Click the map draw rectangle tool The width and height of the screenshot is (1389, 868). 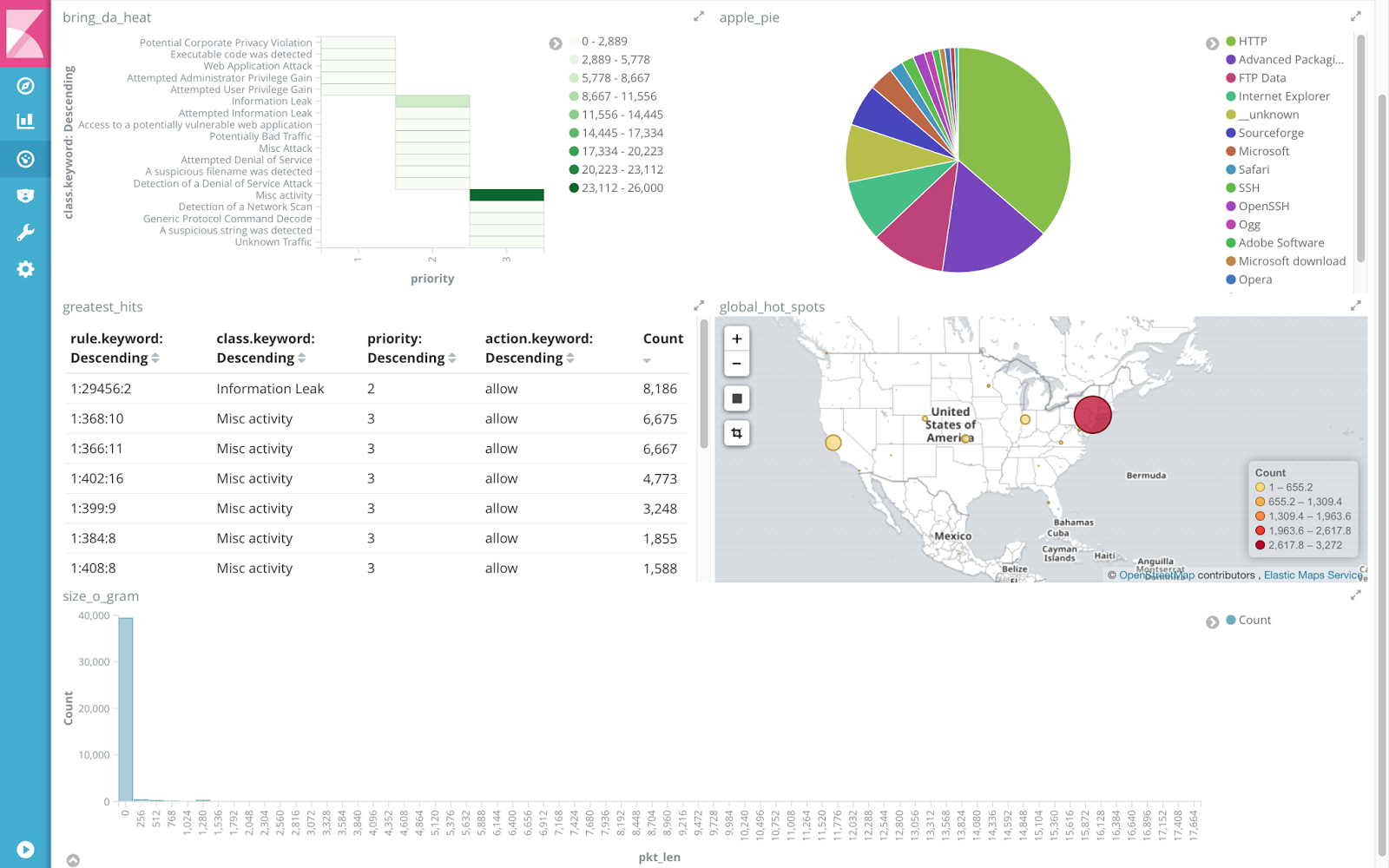click(735, 398)
